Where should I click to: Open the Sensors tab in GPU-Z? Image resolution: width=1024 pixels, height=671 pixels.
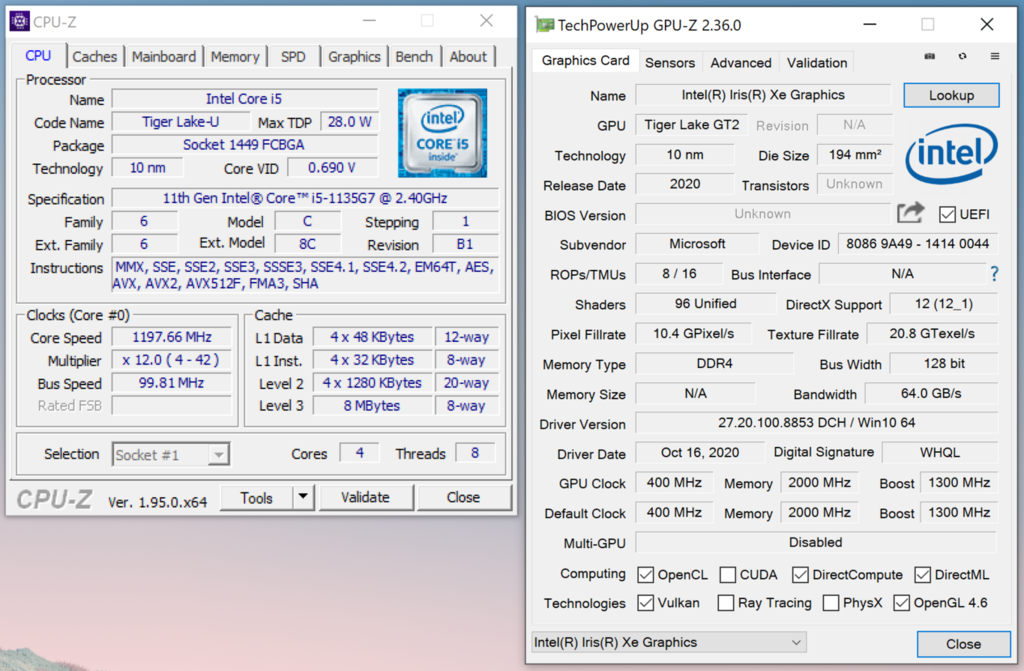point(669,62)
